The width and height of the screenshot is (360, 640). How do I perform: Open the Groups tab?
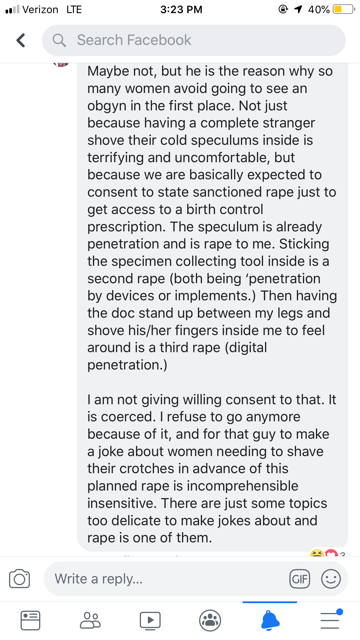[x=210, y=620]
